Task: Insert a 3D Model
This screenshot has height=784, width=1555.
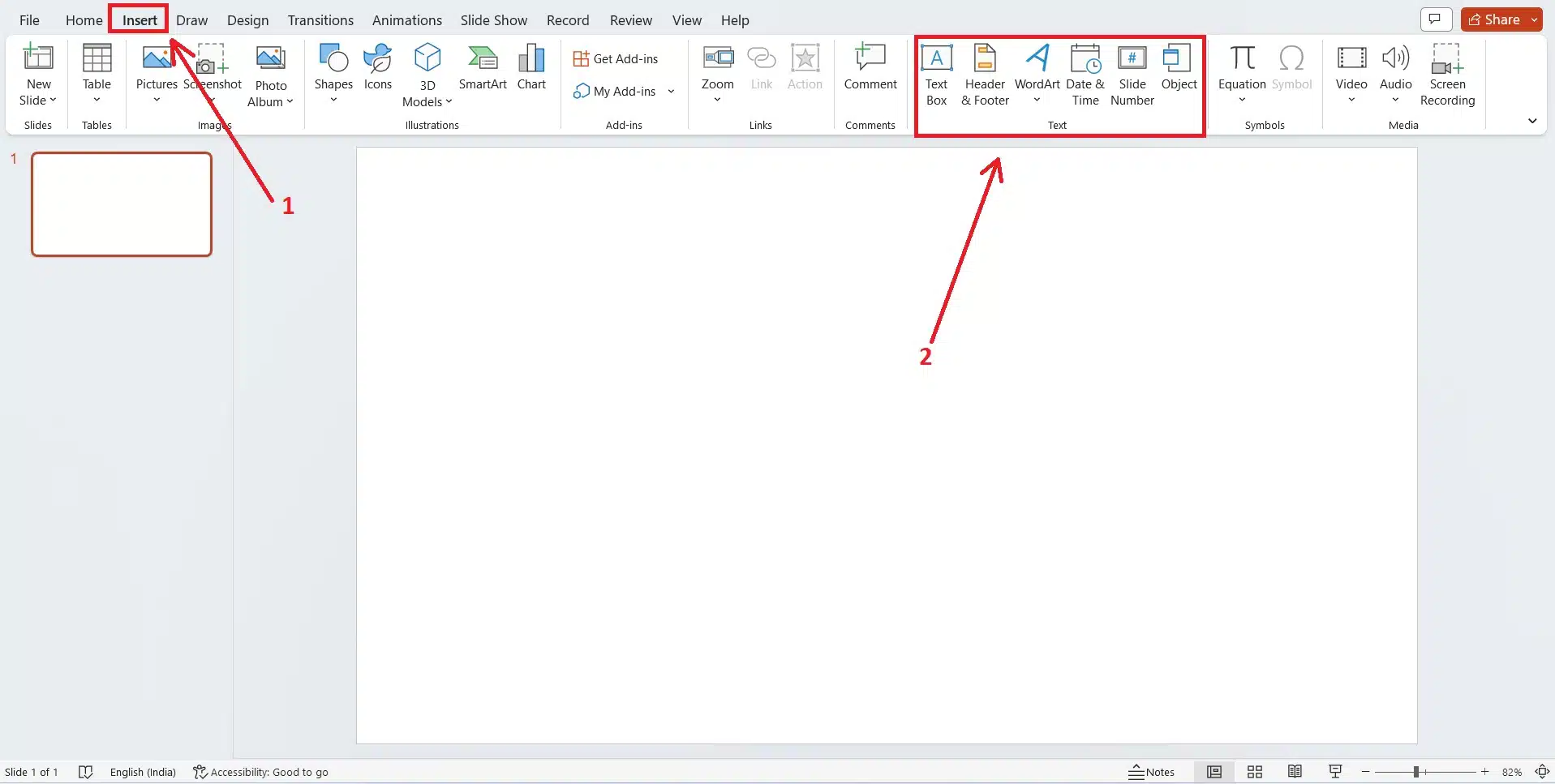Action: [427, 73]
